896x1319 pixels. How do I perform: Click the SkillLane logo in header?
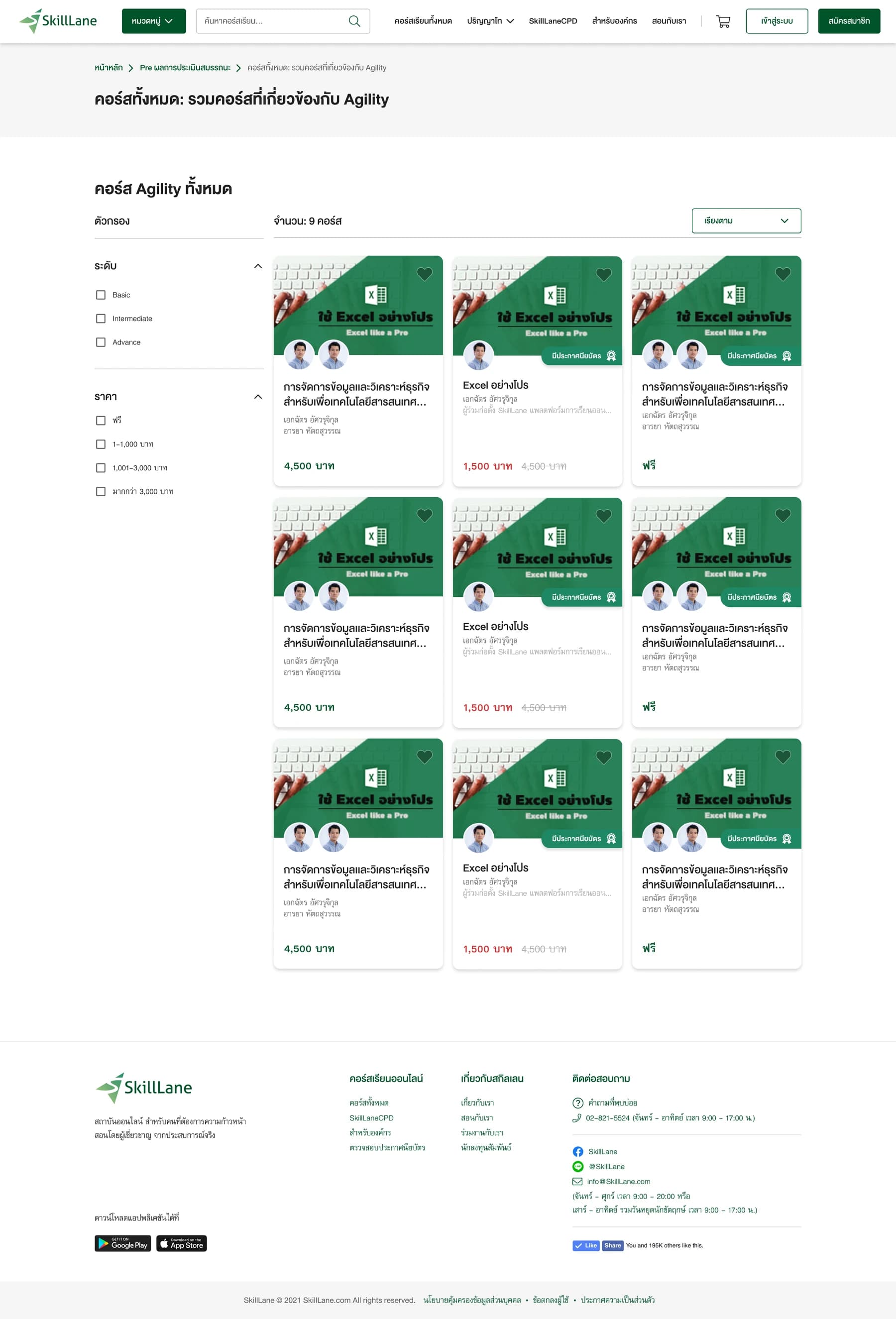(x=58, y=21)
